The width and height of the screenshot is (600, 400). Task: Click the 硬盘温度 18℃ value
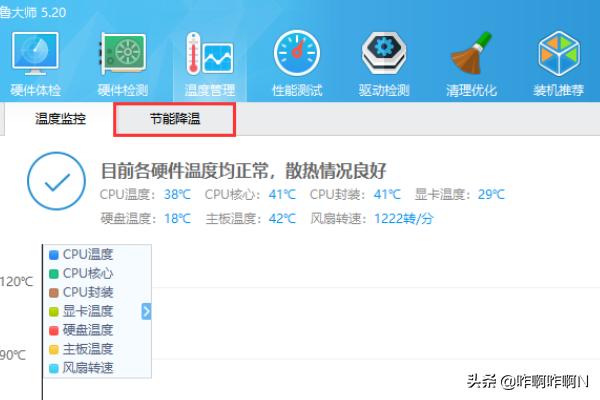coord(177,219)
